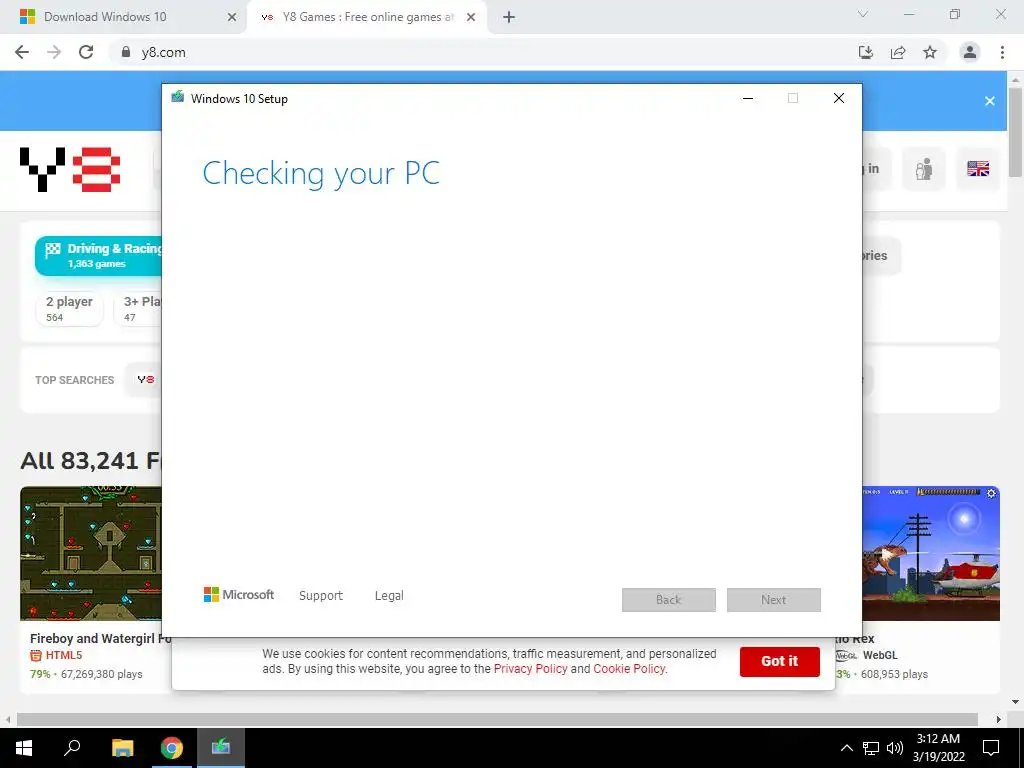Click Legal link in Windows 10 Setup

389,596
